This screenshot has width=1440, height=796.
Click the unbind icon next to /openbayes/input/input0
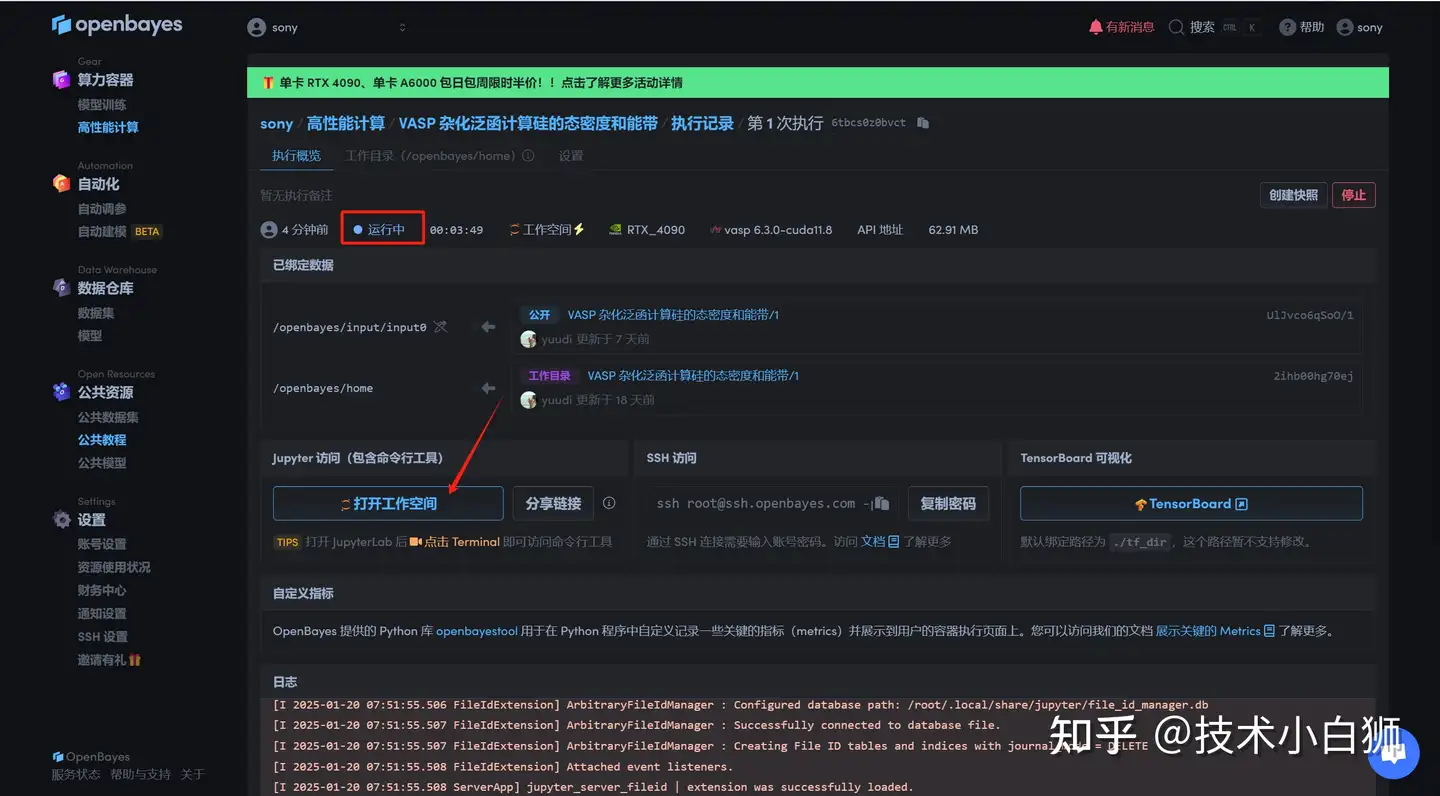pos(440,327)
